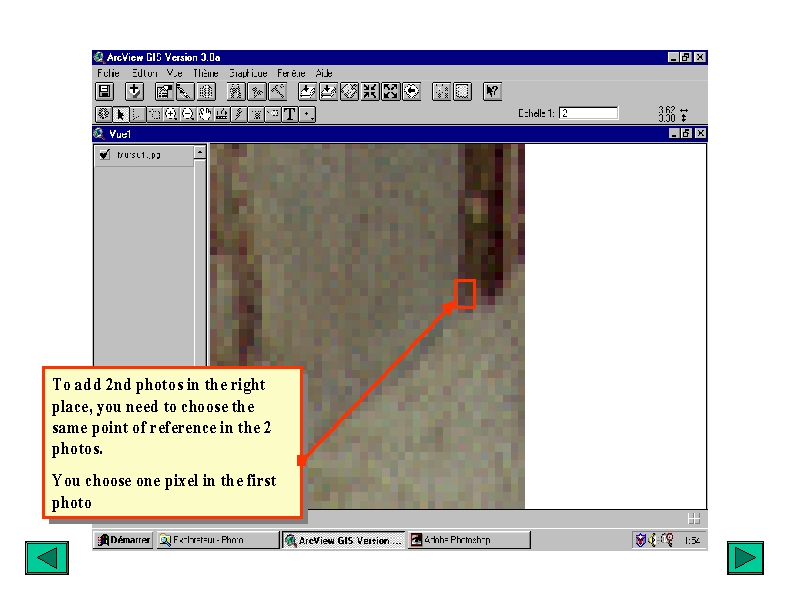Click ArcView GIS Version taskbar button

[344, 540]
